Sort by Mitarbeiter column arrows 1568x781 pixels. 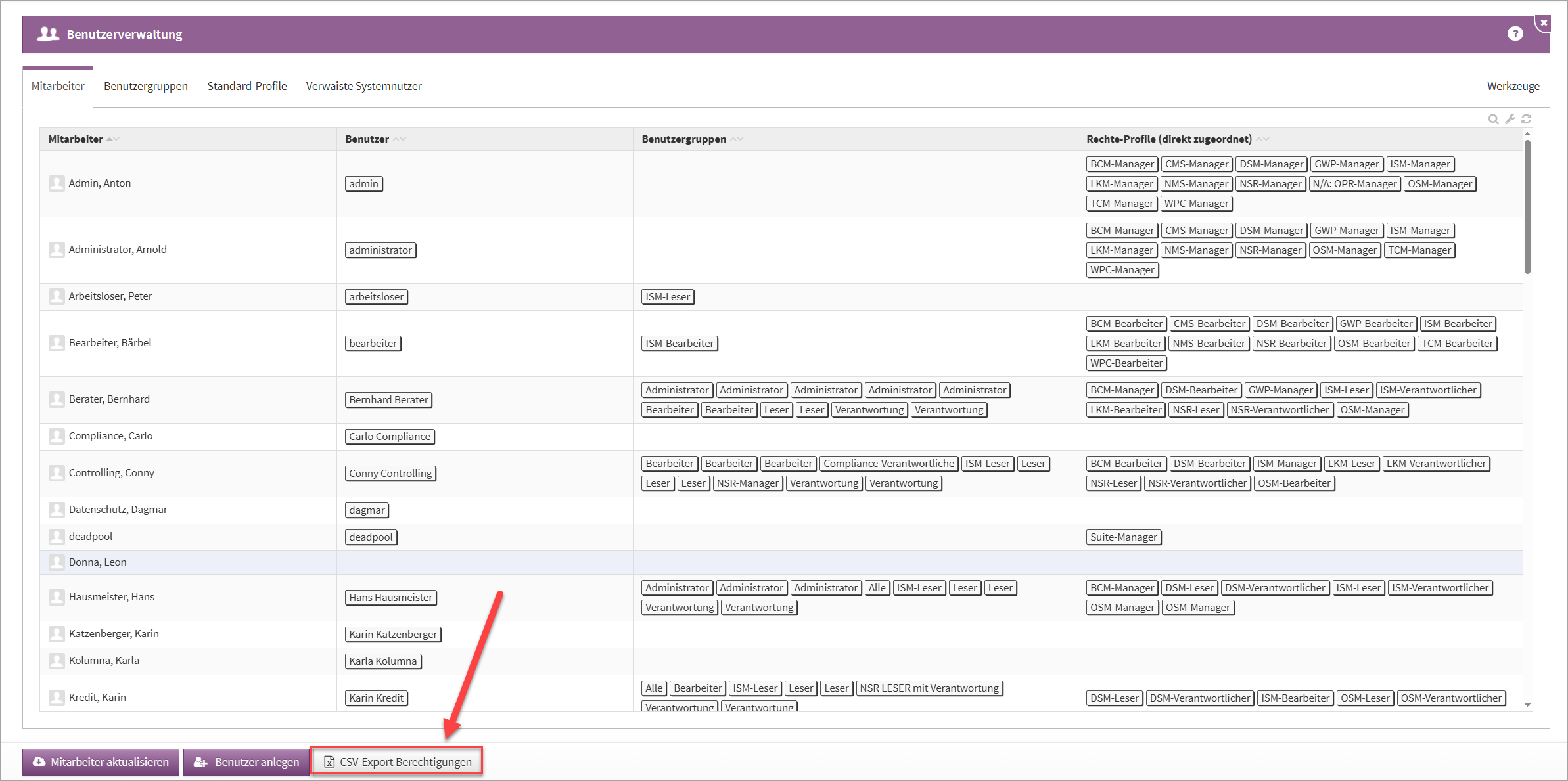pyautogui.click(x=112, y=139)
